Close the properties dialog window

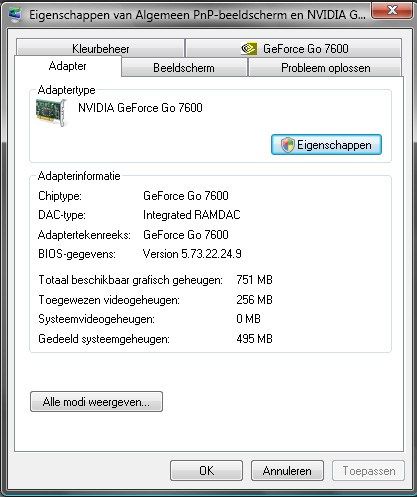(x=392, y=11)
